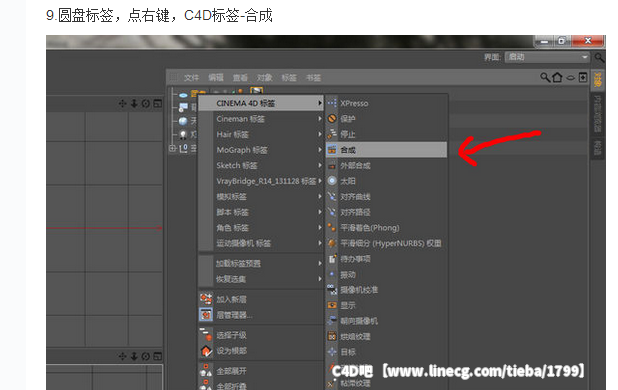
Task: Click the upper viewport move-camera icon
Action: pyautogui.click(x=123, y=104)
